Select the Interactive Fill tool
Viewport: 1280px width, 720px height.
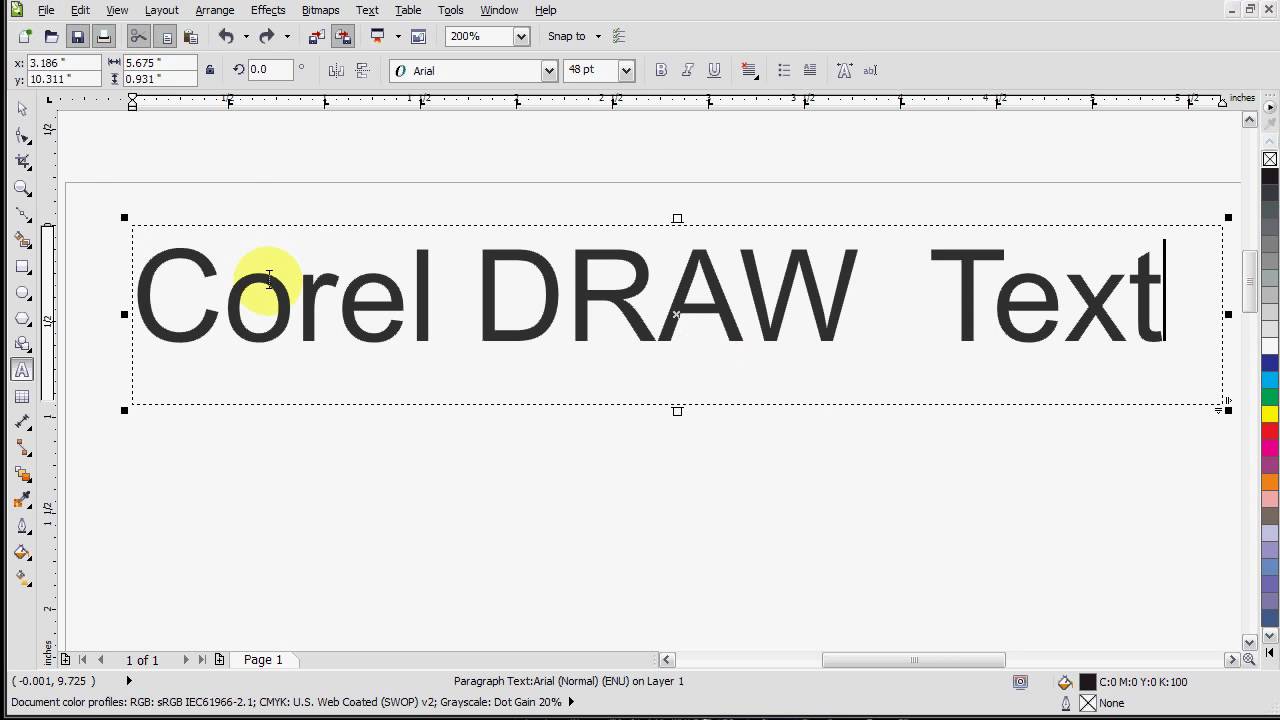tap(22, 578)
